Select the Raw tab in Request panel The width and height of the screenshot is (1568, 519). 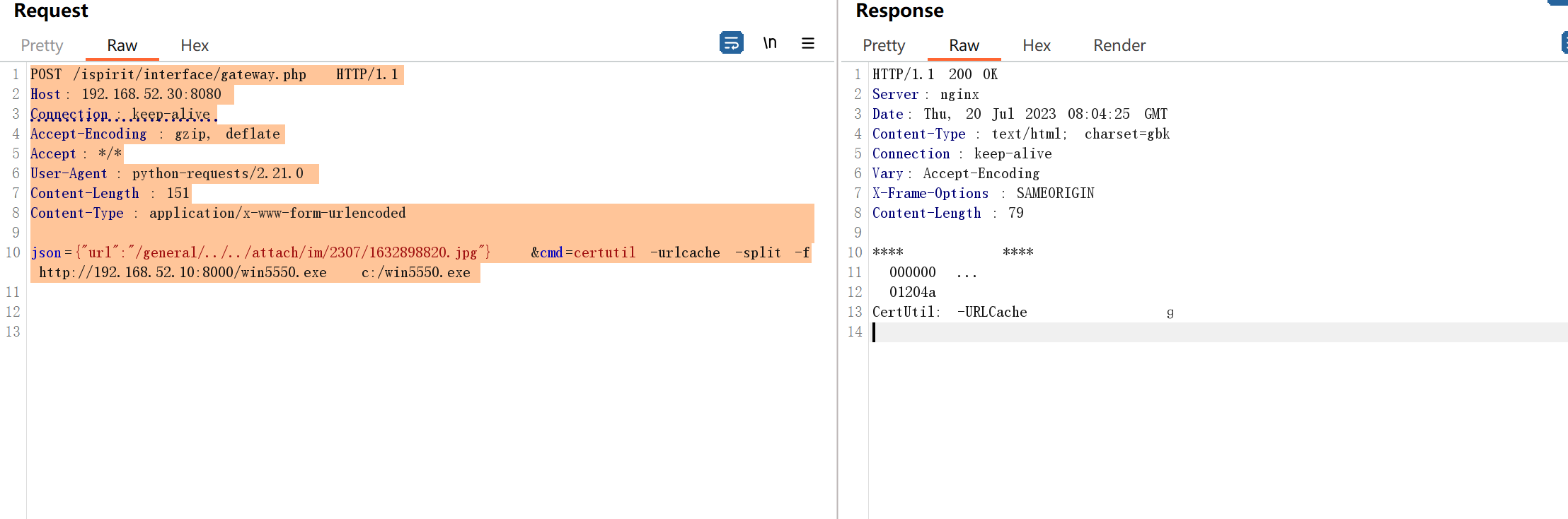point(122,45)
